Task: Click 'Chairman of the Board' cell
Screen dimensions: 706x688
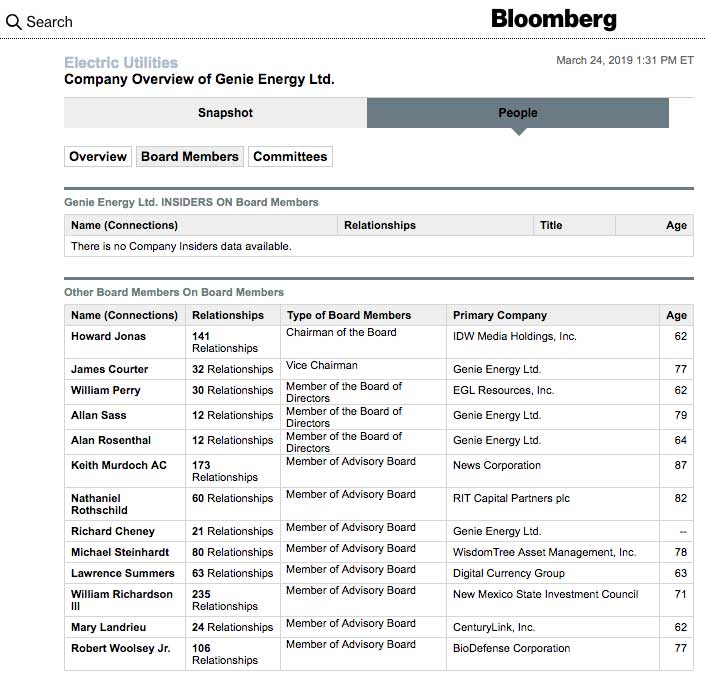Action: (x=341, y=332)
